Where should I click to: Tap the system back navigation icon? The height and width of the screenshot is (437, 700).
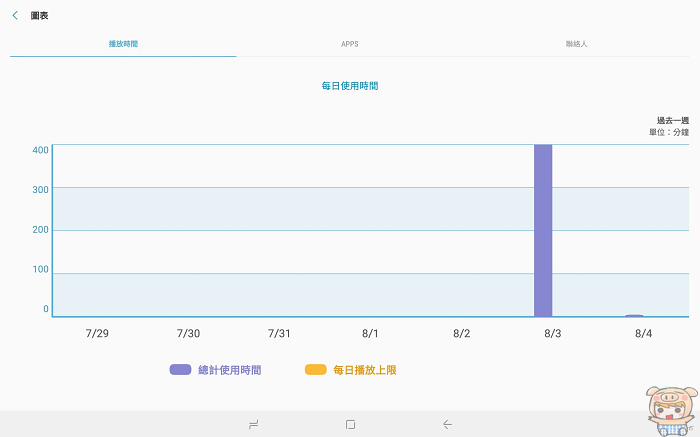tap(447, 424)
